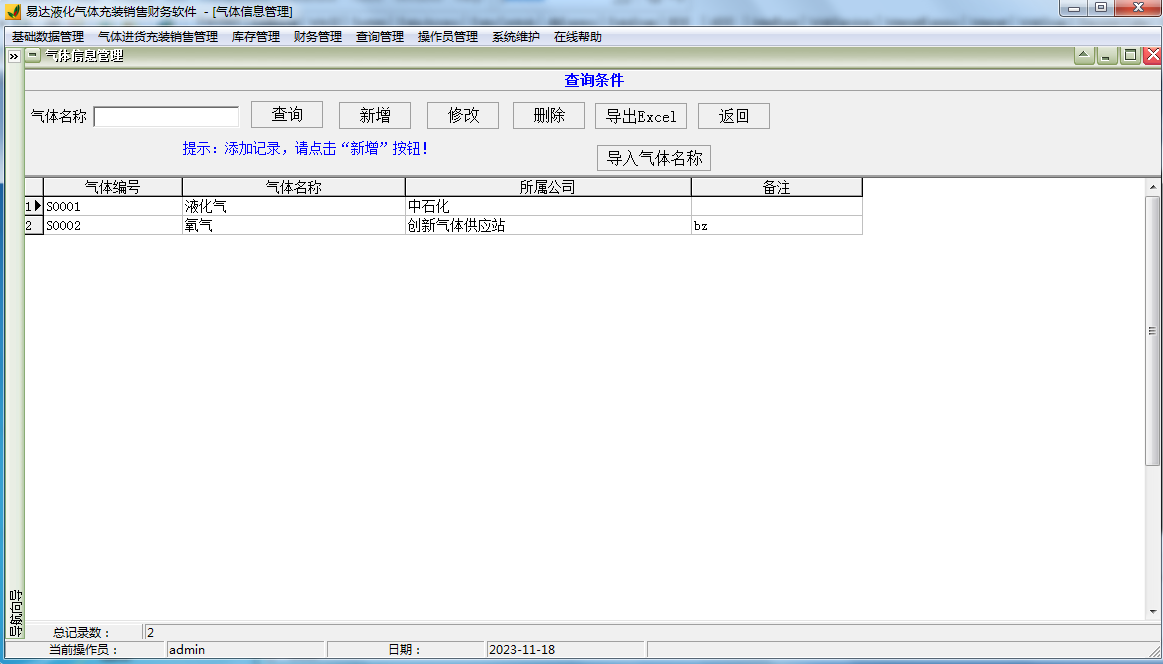
Task: Open the 系统维护 menu
Action: pos(515,36)
